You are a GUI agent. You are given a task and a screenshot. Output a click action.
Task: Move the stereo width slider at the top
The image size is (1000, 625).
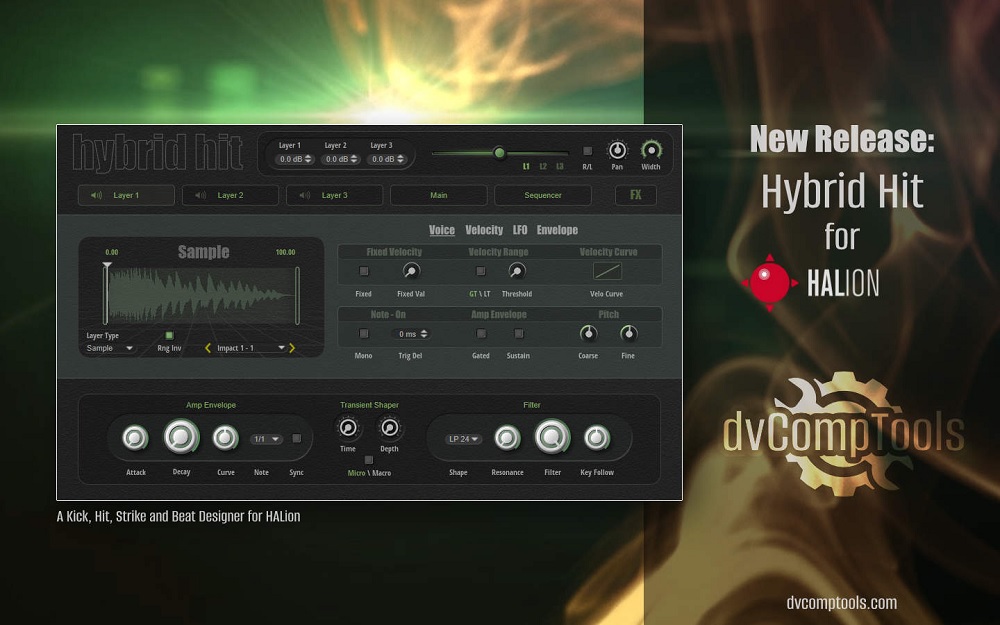tap(501, 153)
